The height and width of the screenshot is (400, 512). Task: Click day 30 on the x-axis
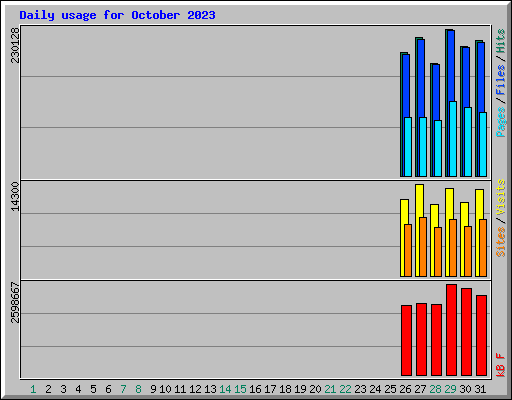click(465, 389)
